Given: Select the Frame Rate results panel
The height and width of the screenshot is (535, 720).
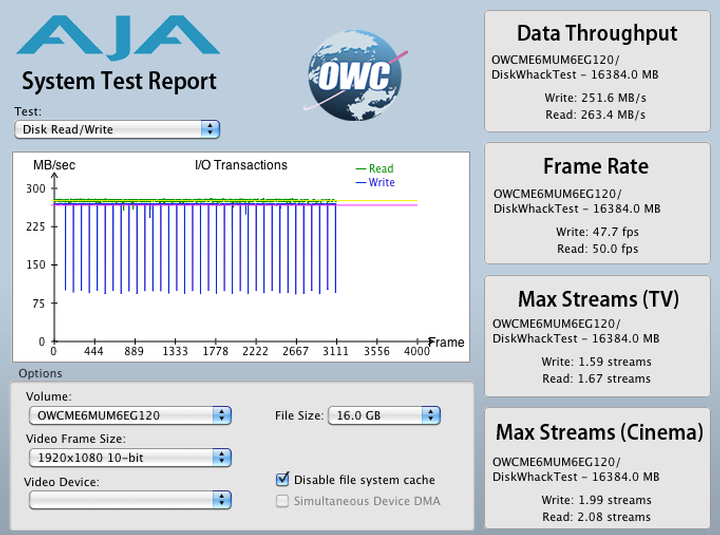Looking at the screenshot, I should click(x=596, y=204).
